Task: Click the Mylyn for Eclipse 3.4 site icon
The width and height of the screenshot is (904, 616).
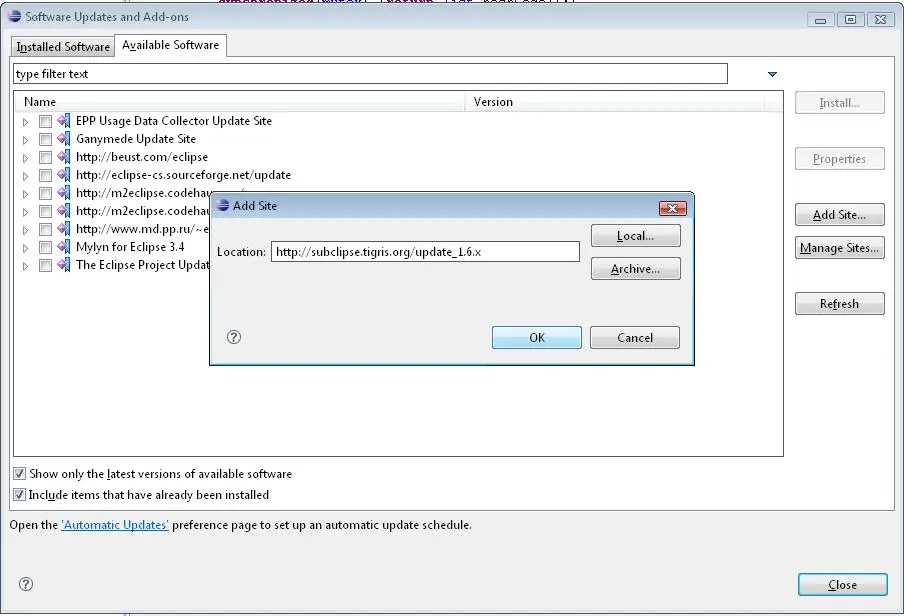Action: point(64,247)
